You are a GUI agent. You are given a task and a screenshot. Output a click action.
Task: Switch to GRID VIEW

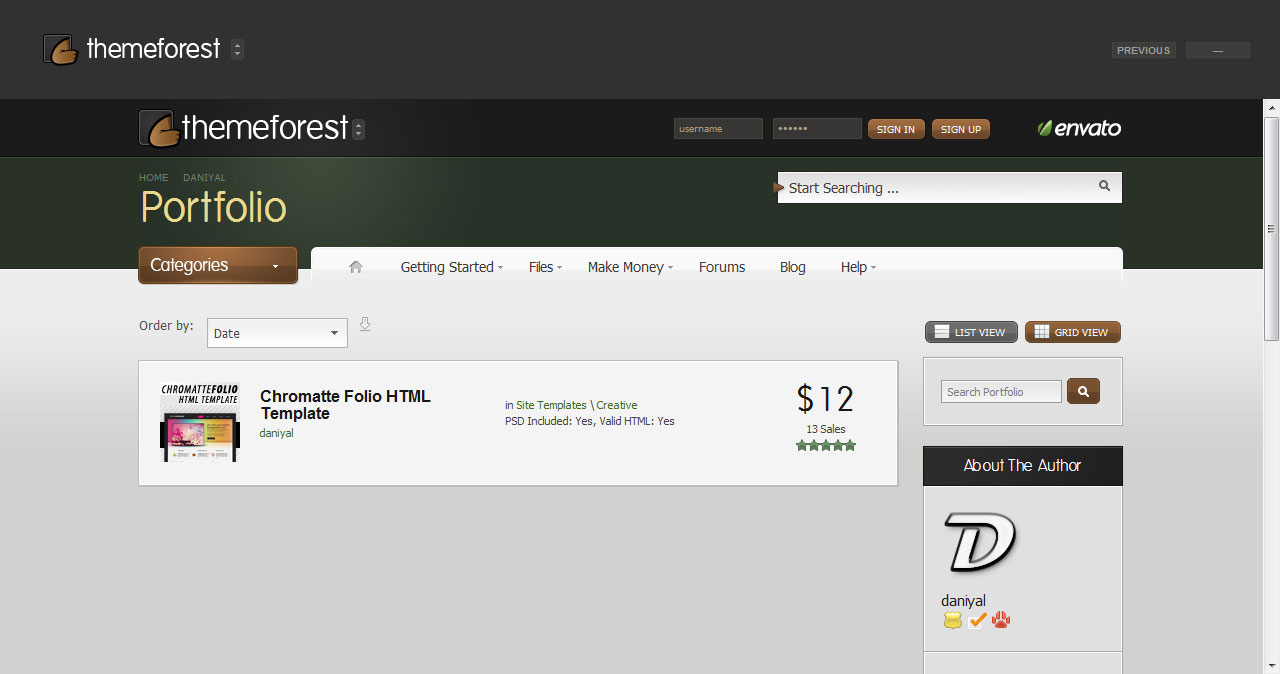click(x=1073, y=332)
